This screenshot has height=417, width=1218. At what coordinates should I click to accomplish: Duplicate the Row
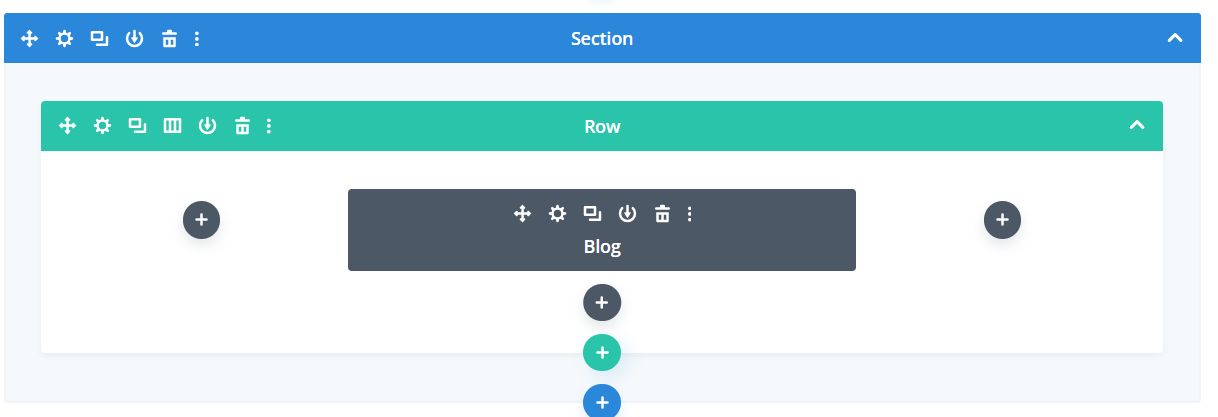pyautogui.click(x=137, y=126)
